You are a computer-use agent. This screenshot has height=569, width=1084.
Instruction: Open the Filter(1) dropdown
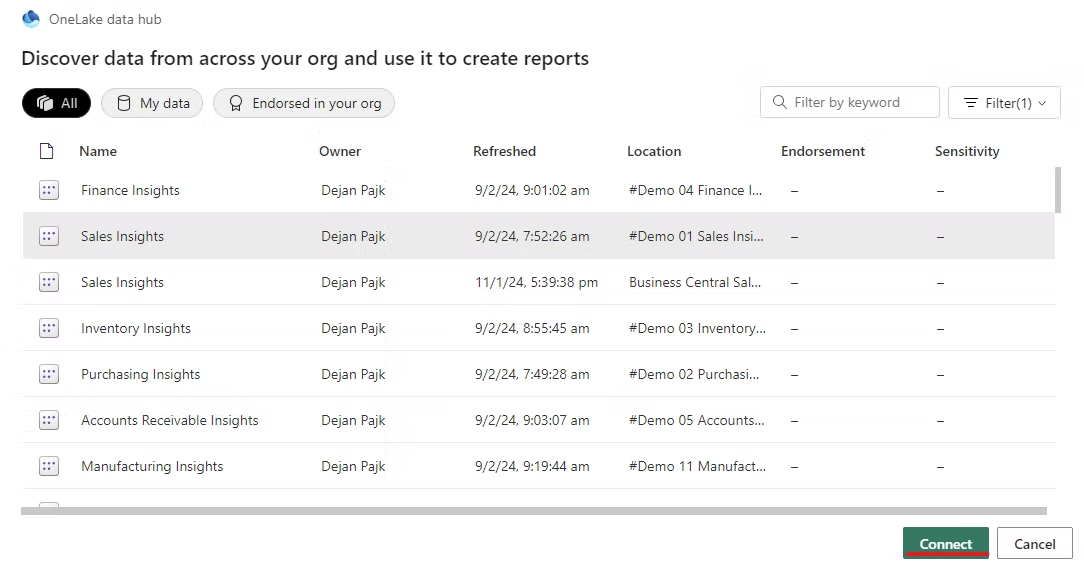coord(1004,103)
